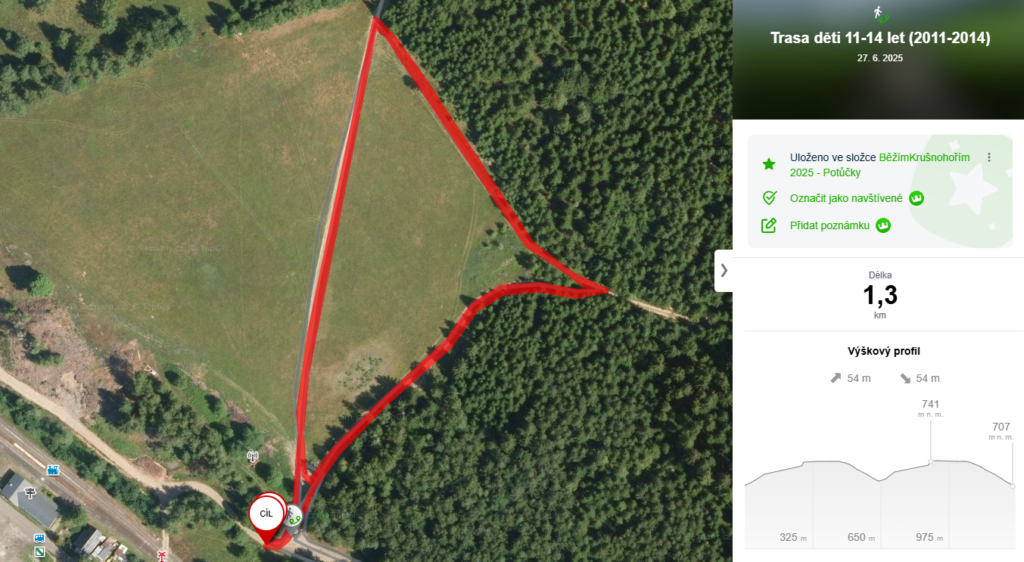Click the signpost icon on the station building
1024x562 pixels.
click(30, 493)
